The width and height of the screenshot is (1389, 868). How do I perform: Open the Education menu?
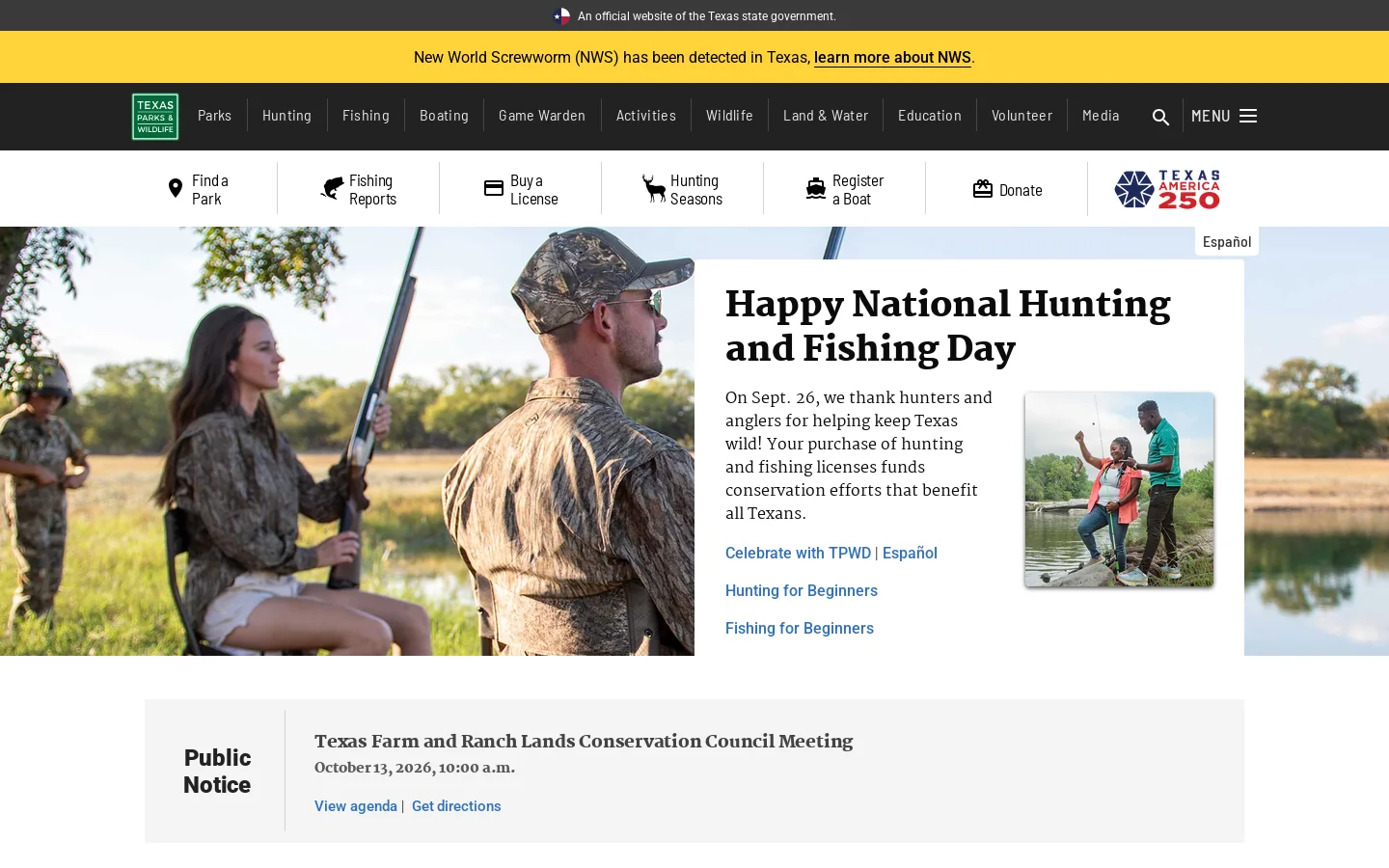click(930, 116)
